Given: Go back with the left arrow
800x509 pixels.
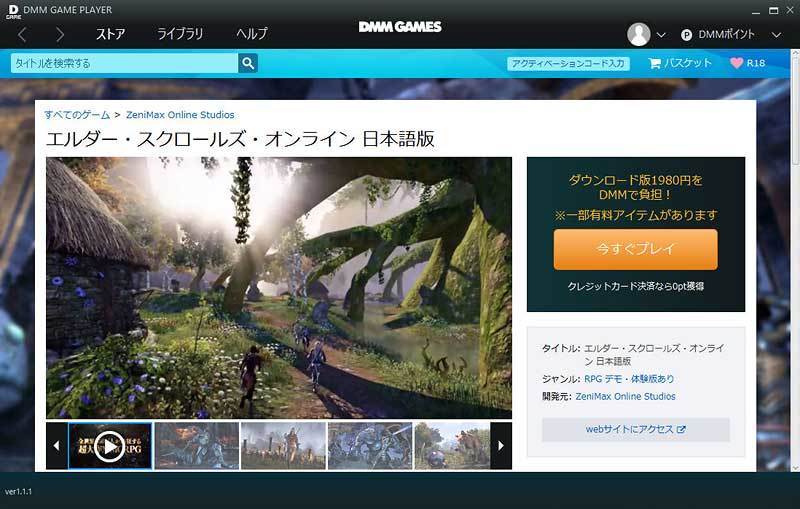Looking at the screenshot, I should point(22,35).
